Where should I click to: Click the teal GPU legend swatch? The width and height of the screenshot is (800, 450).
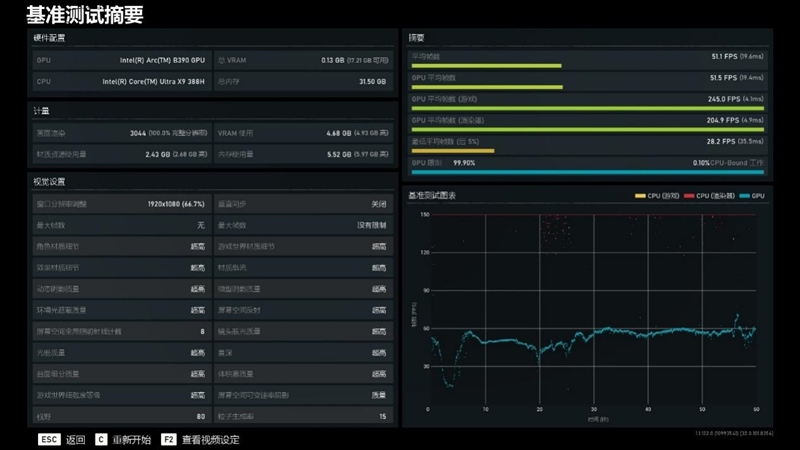point(744,196)
